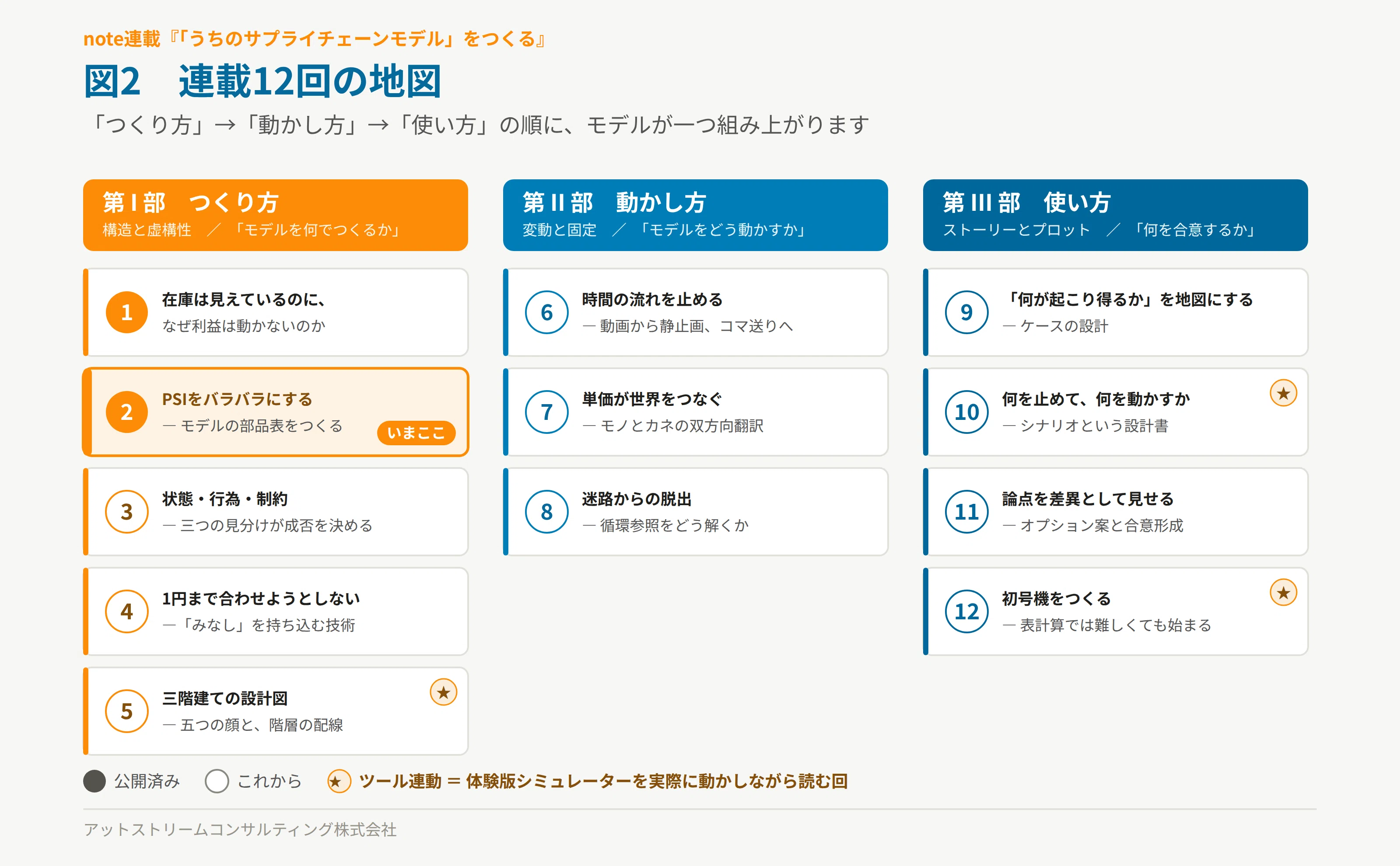Click the heading 図2 連載12回の地図
Screen dimensions: 1400x866
pos(262,81)
